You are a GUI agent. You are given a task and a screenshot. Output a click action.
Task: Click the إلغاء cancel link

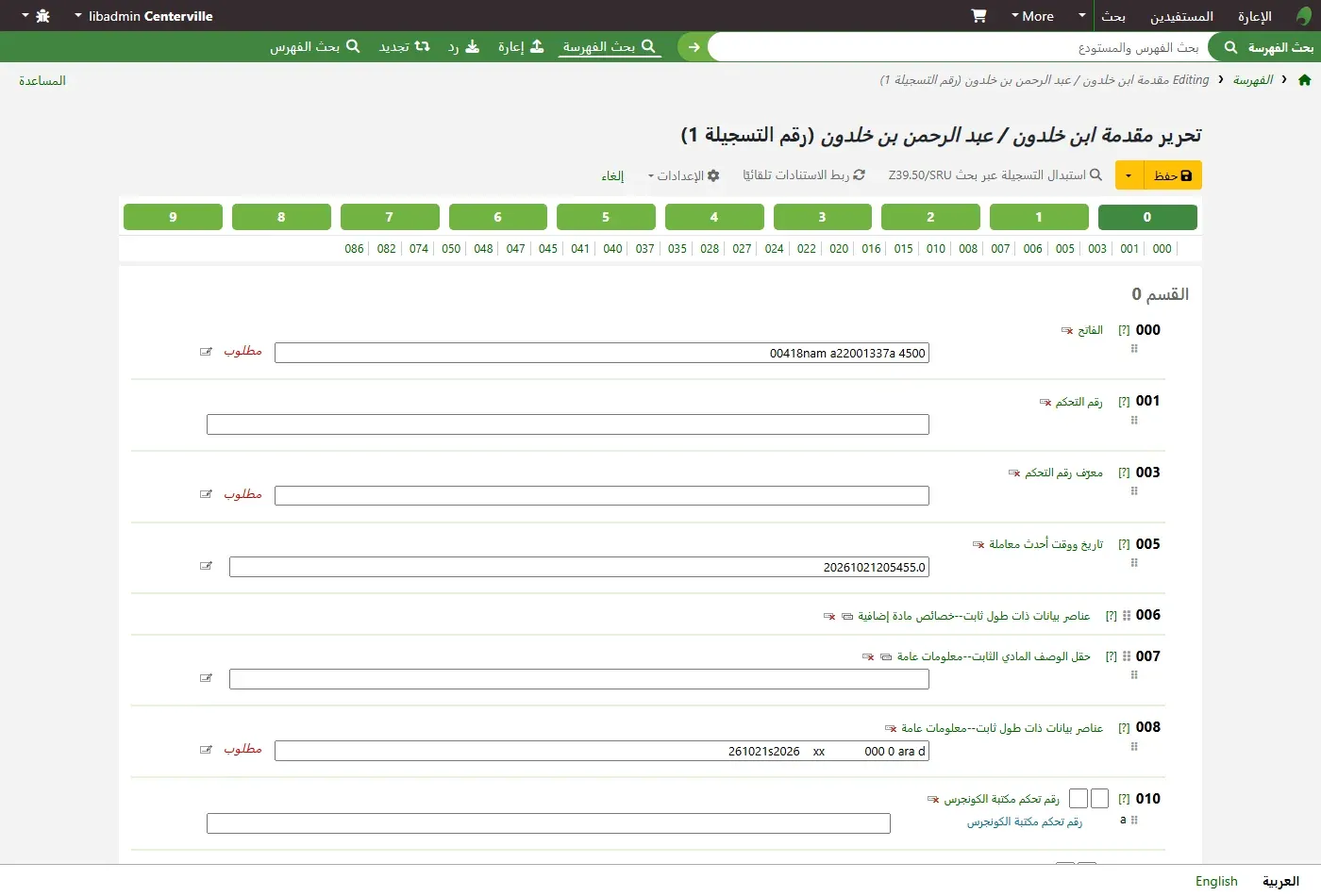(613, 175)
